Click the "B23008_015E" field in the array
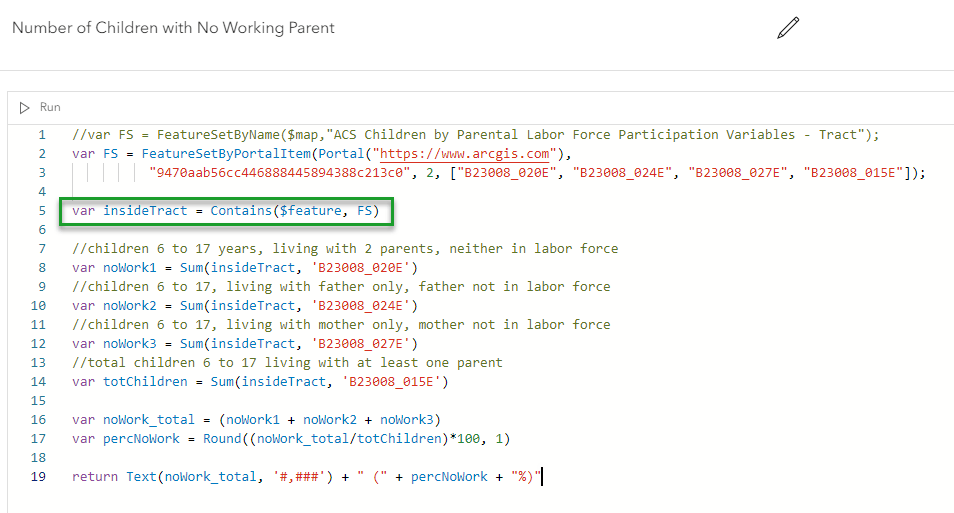Viewport: 954px width, 513px height. (854, 173)
